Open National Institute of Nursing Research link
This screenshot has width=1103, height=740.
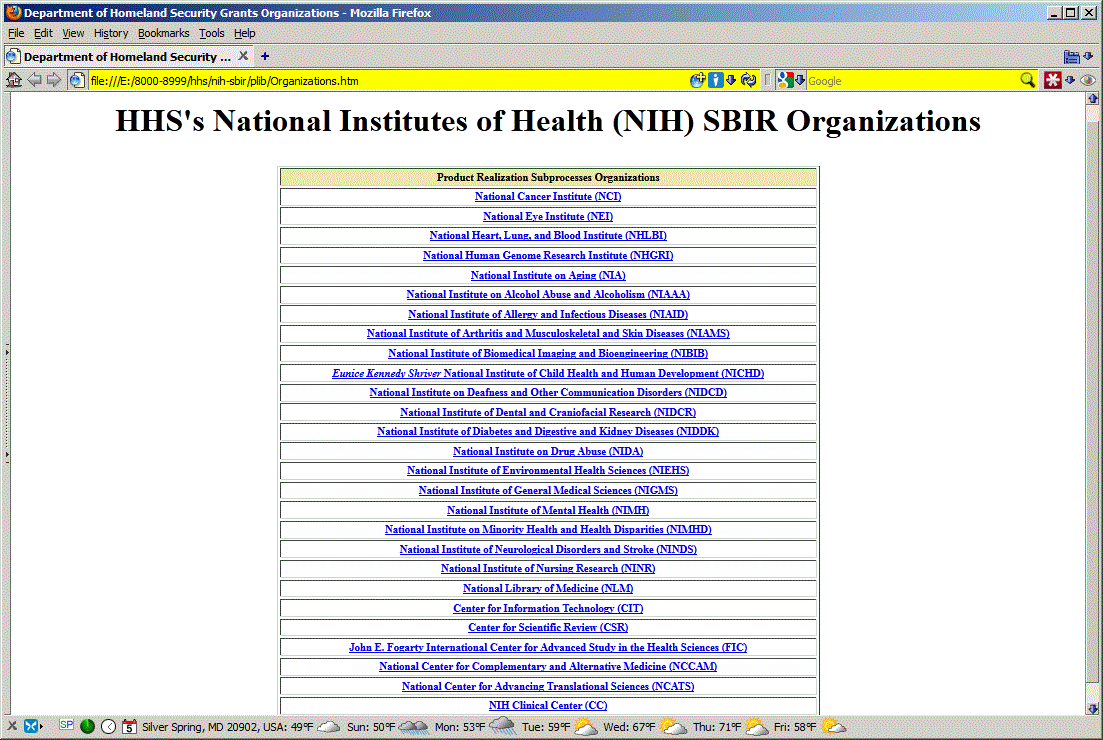[548, 568]
